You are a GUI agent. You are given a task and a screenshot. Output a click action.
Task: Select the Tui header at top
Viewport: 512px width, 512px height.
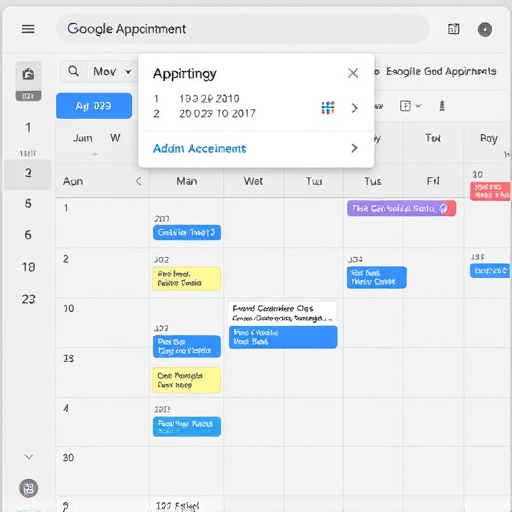[433, 138]
